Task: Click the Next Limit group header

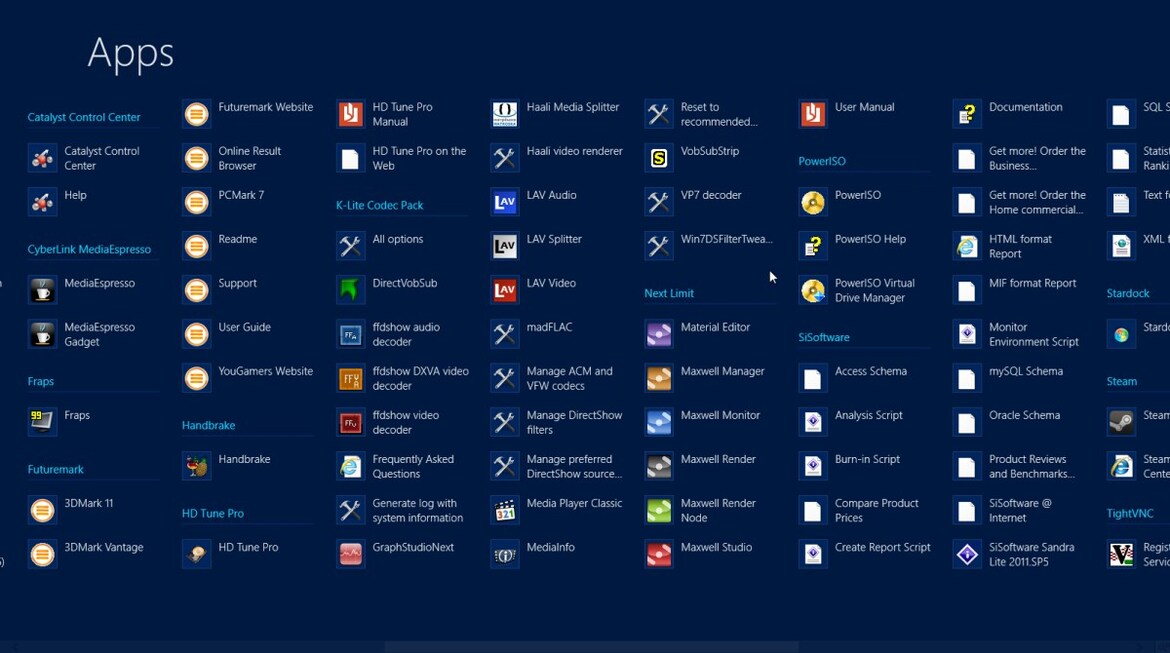Action: [669, 293]
